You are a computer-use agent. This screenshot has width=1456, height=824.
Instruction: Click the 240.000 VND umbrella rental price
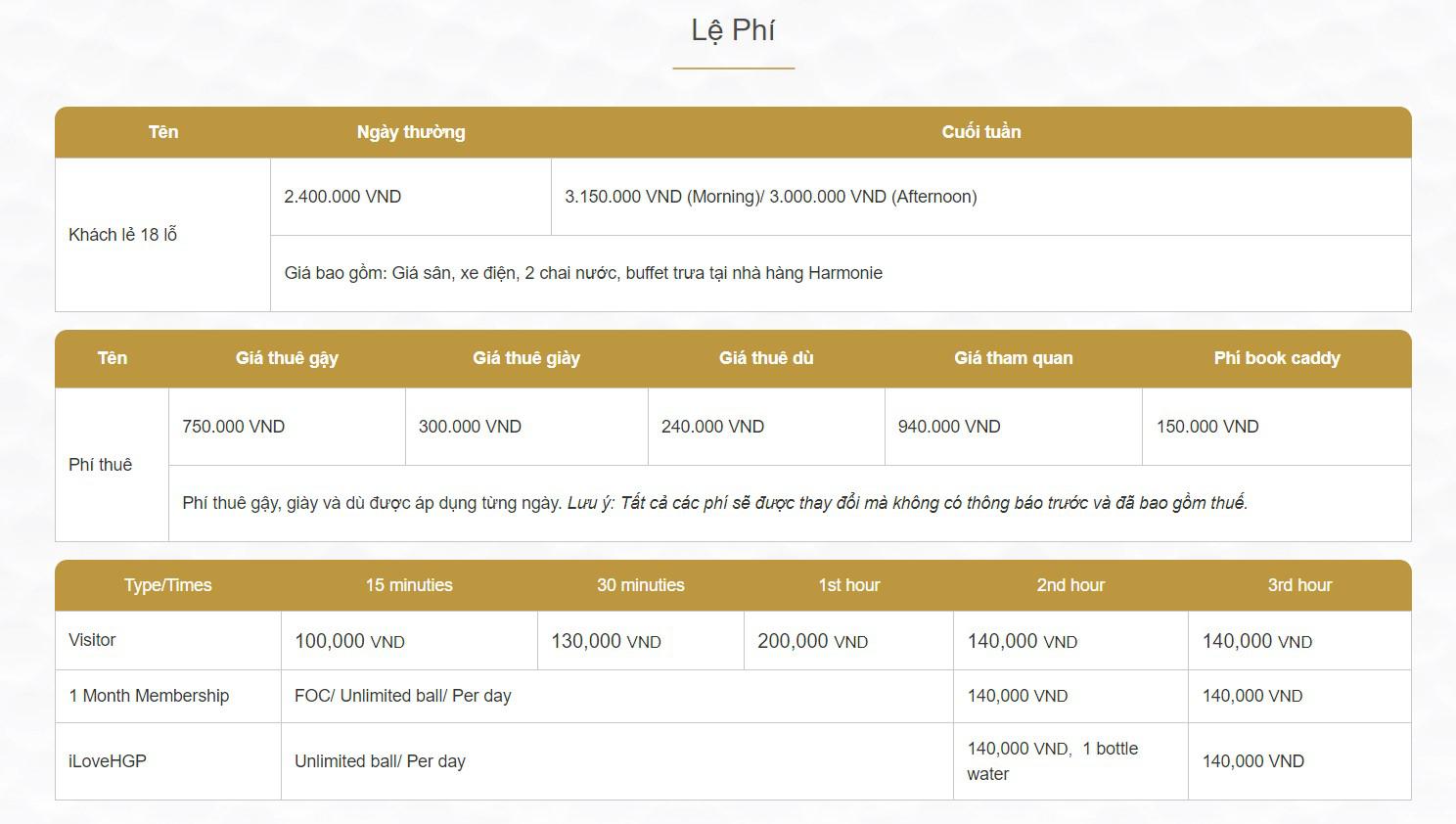click(x=712, y=427)
